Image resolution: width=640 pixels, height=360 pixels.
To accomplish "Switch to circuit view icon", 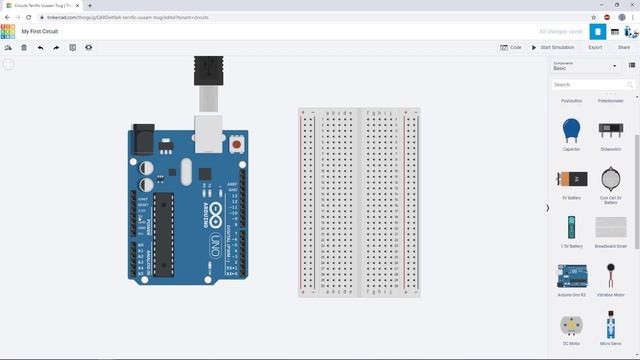I will tap(598, 32).
